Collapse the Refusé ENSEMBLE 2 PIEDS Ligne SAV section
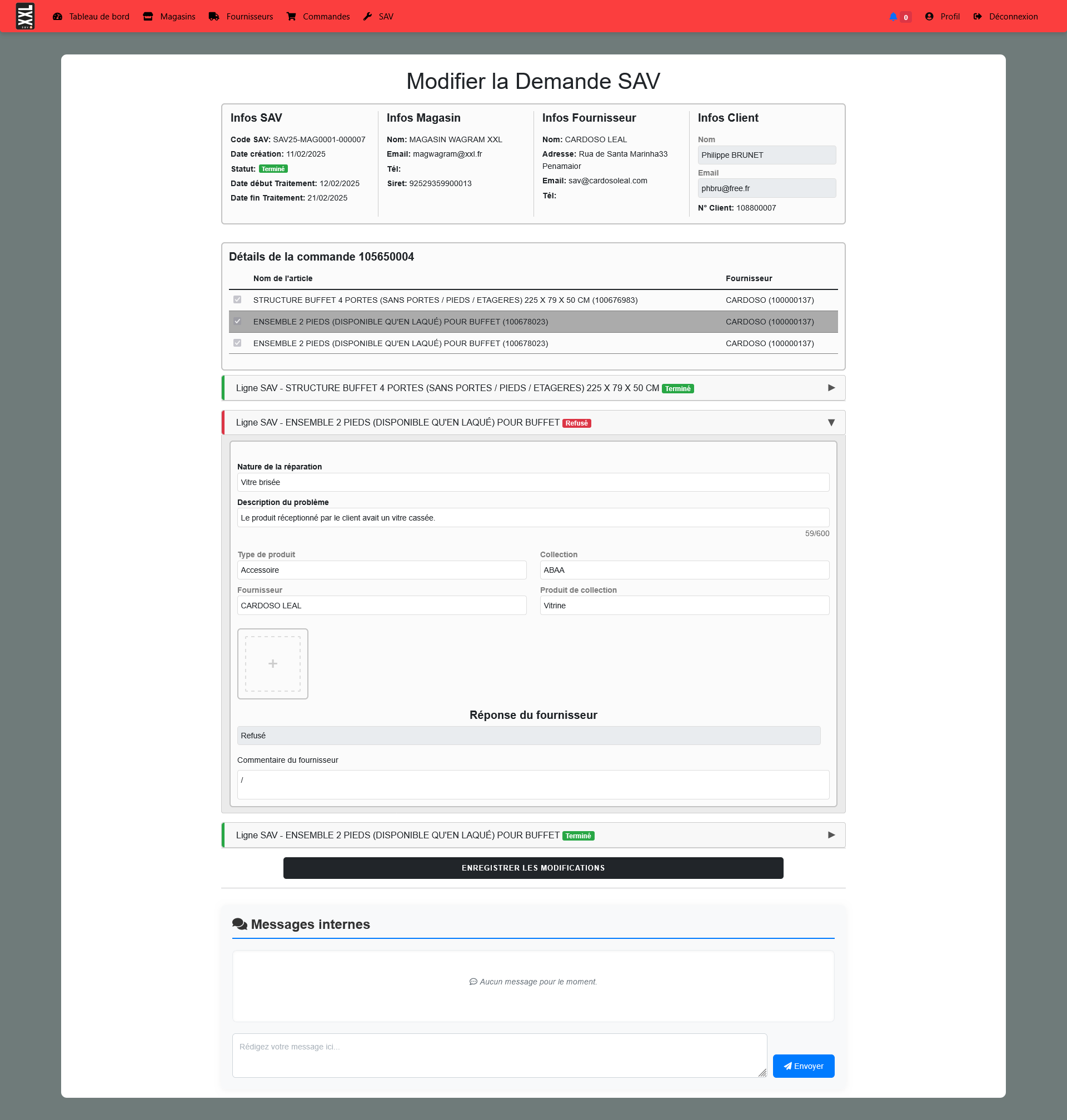Image resolution: width=1067 pixels, height=1120 pixels. coord(831,422)
